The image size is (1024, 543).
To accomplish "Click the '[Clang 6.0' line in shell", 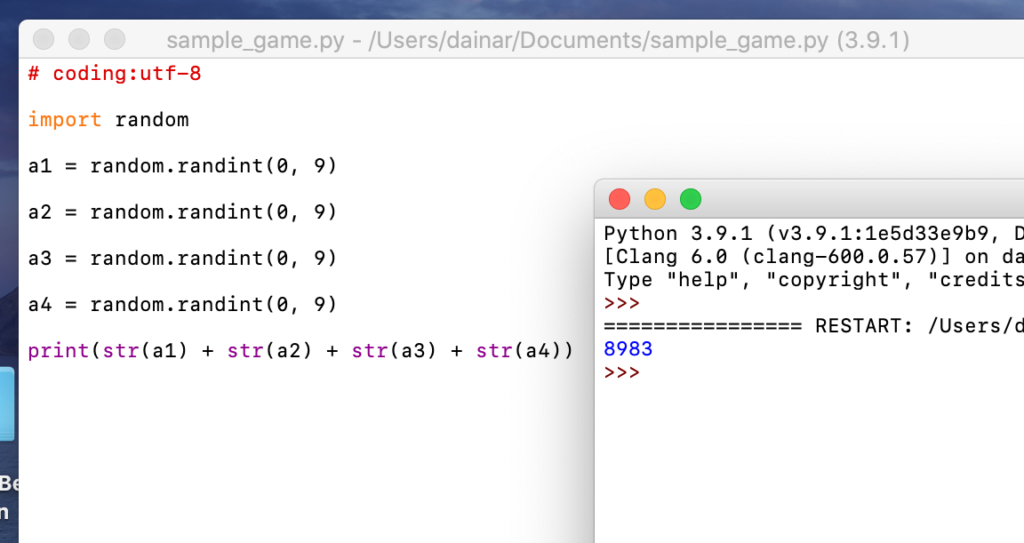I will pyautogui.click(x=814, y=257).
